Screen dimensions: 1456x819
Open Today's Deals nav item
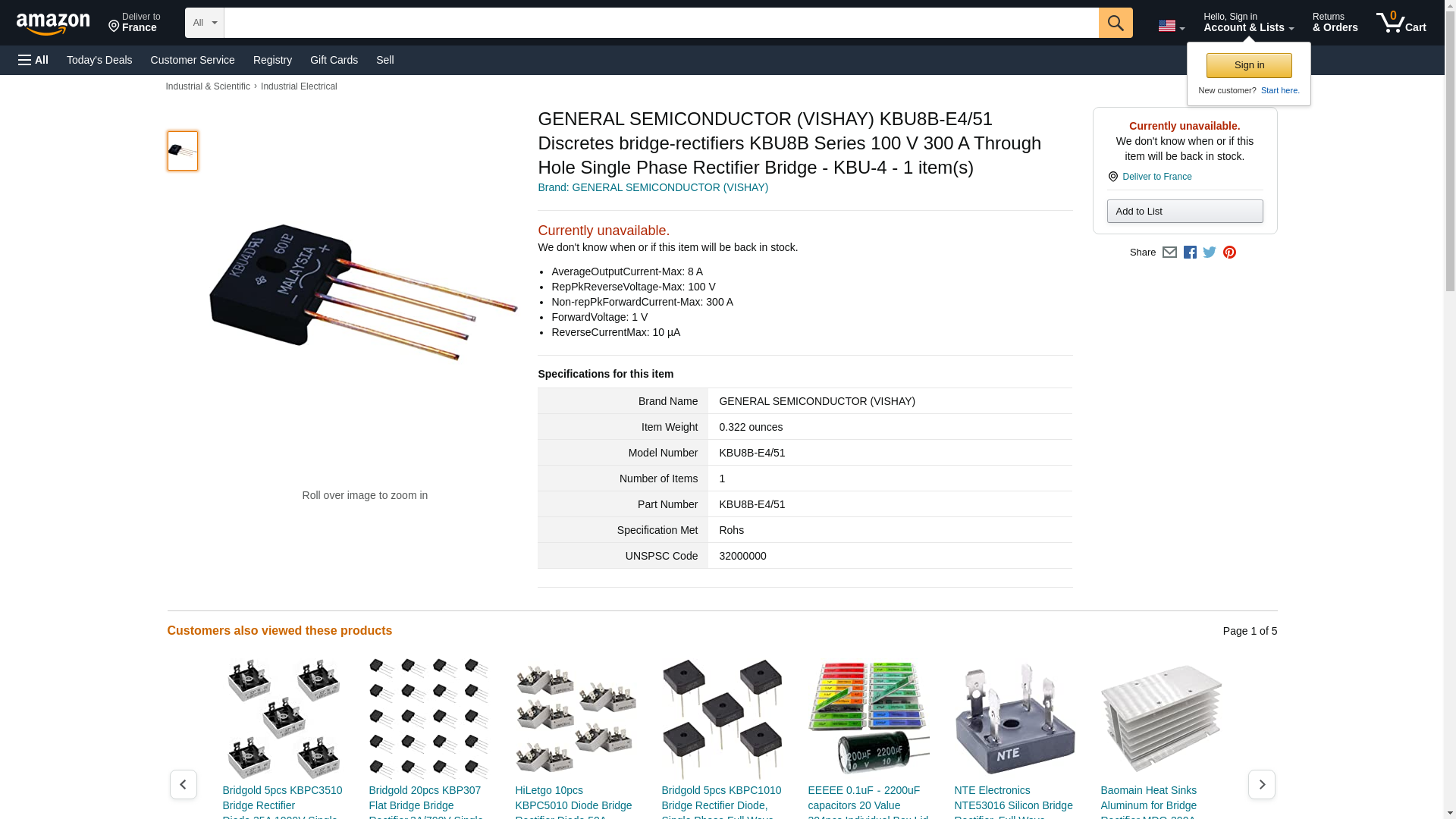click(99, 60)
